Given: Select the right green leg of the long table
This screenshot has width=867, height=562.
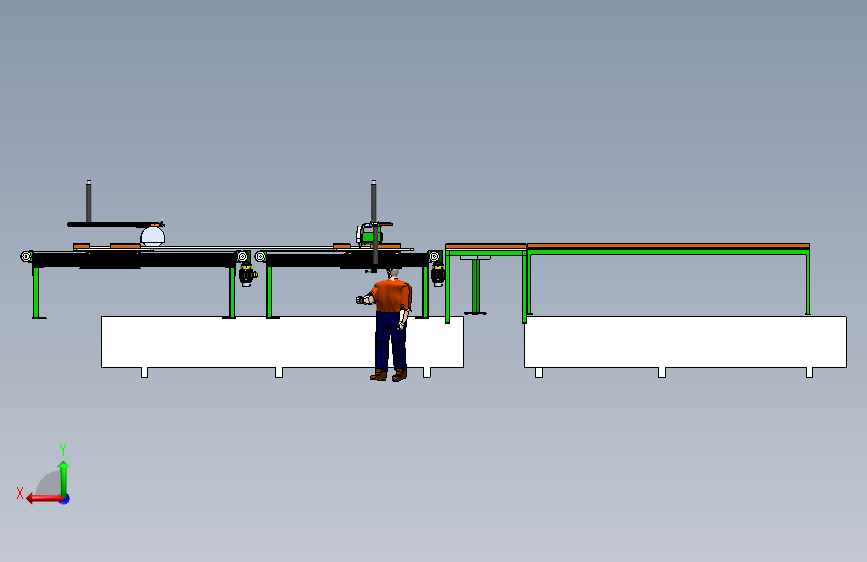Looking at the screenshot, I should [x=808, y=282].
